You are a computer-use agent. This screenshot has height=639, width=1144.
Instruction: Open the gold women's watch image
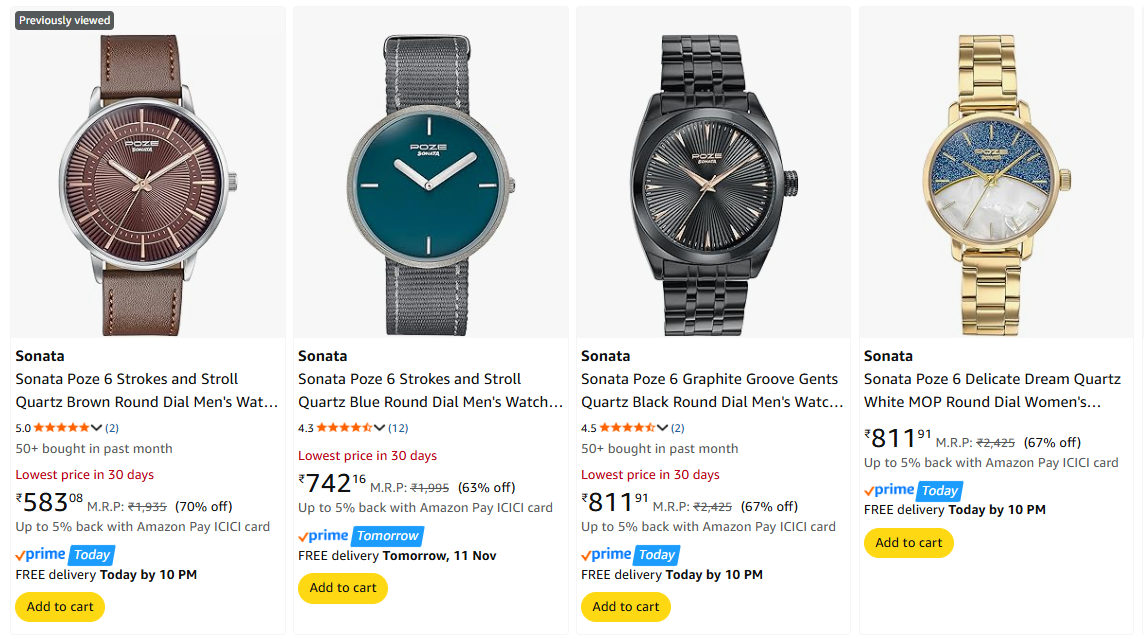point(996,185)
